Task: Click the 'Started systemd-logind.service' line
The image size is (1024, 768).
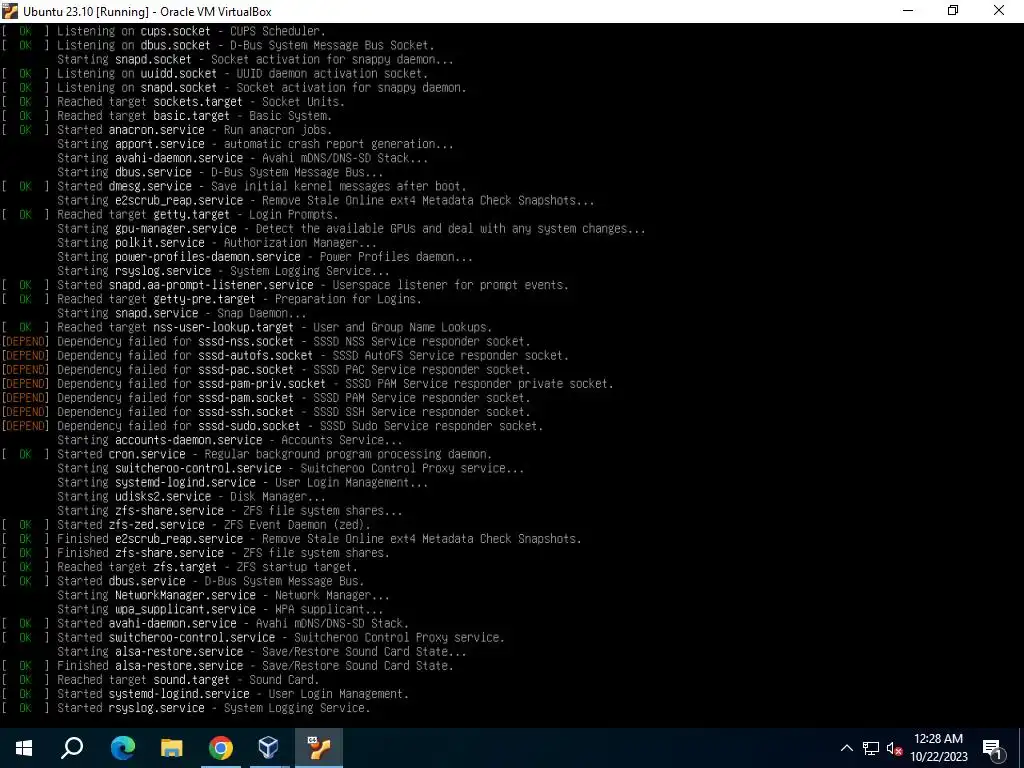Action: [205, 694]
